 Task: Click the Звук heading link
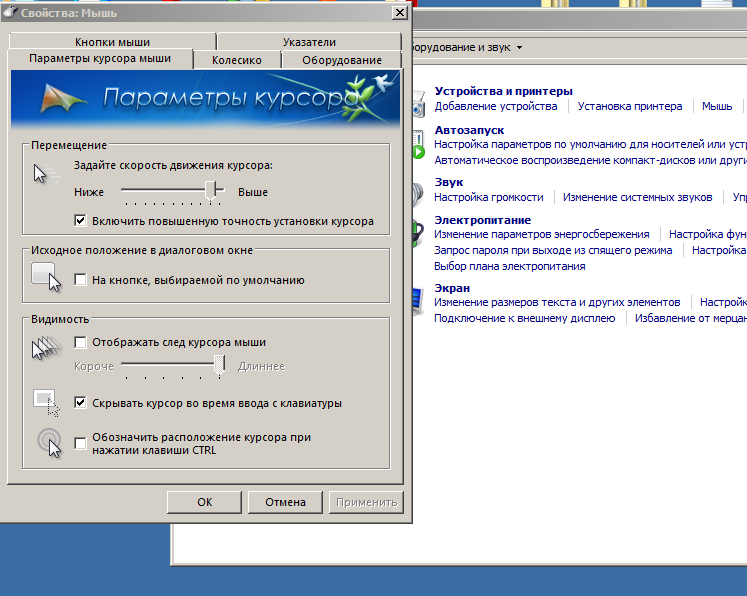(449, 182)
